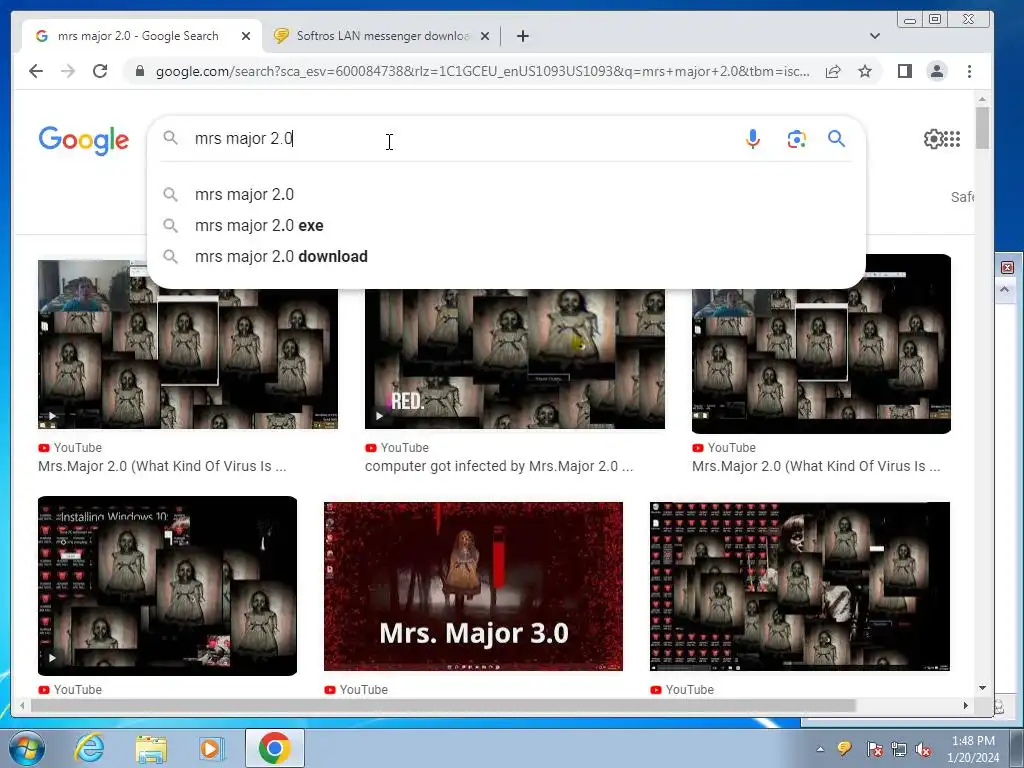Screen dimensions: 1024x768
Task: Open Windows Explorer from the taskbar
Action: click(151, 748)
